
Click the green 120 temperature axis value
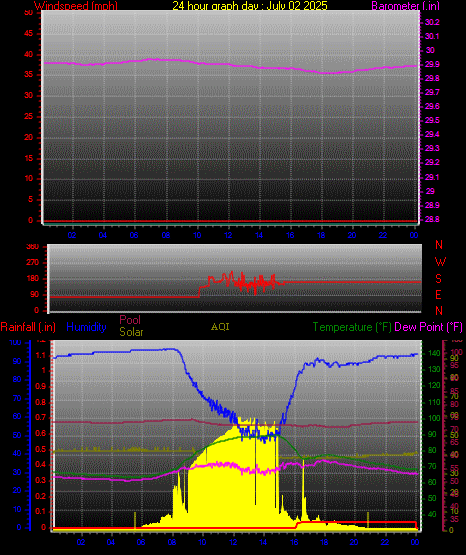pos(434,386)
